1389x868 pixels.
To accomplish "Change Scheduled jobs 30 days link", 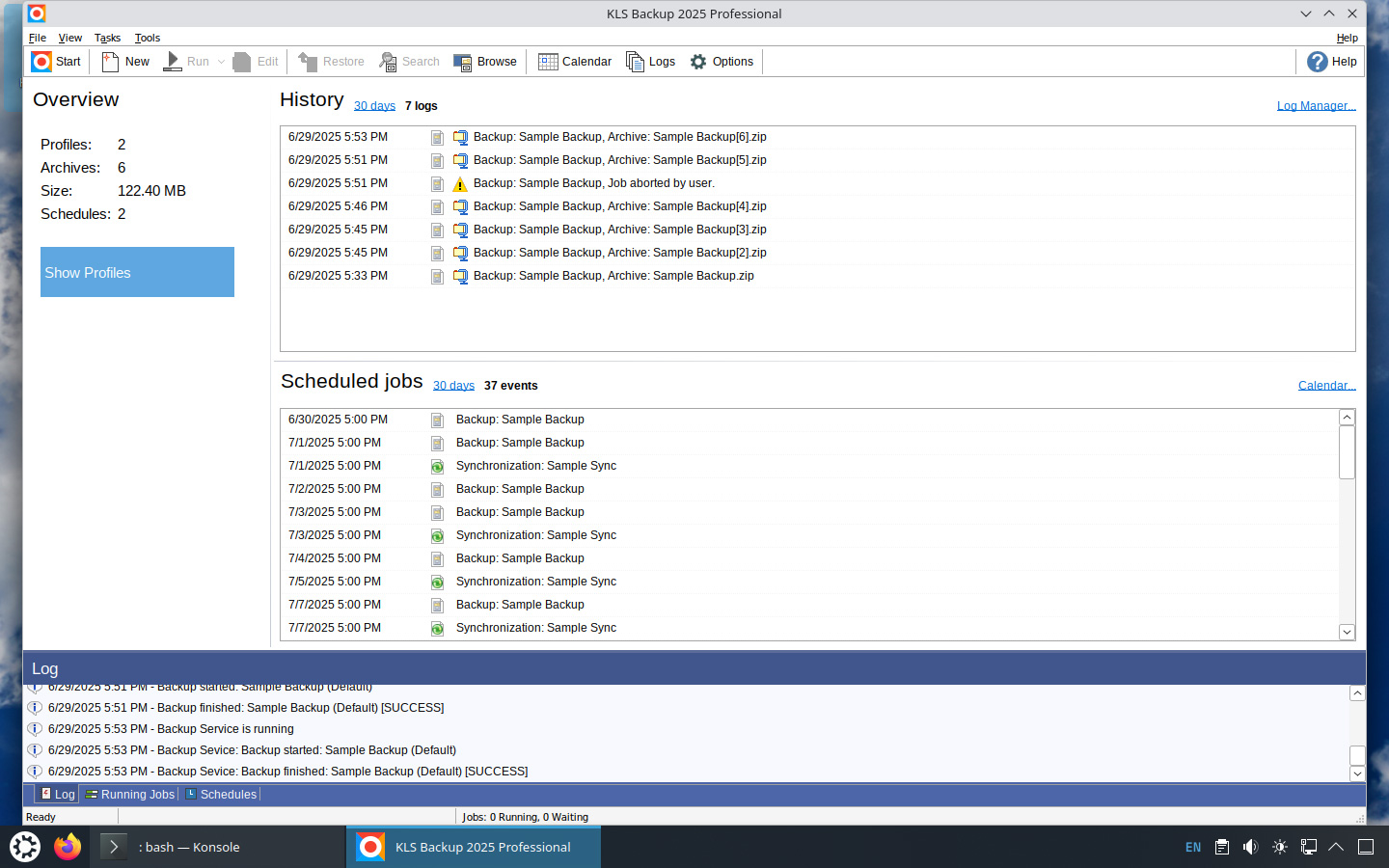I will click(453, 386).
